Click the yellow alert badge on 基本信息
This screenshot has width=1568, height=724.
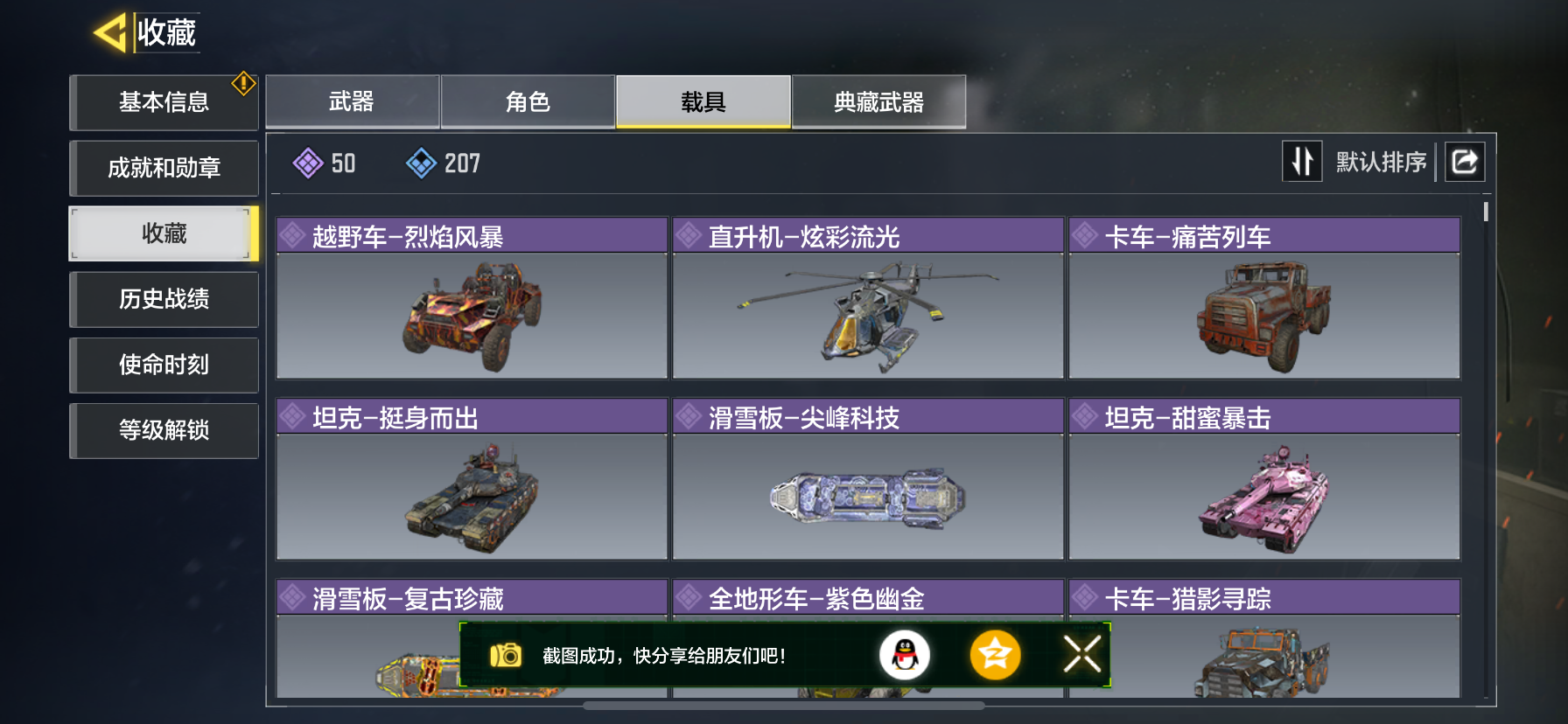pyautogui.click(x=243, y=84)
